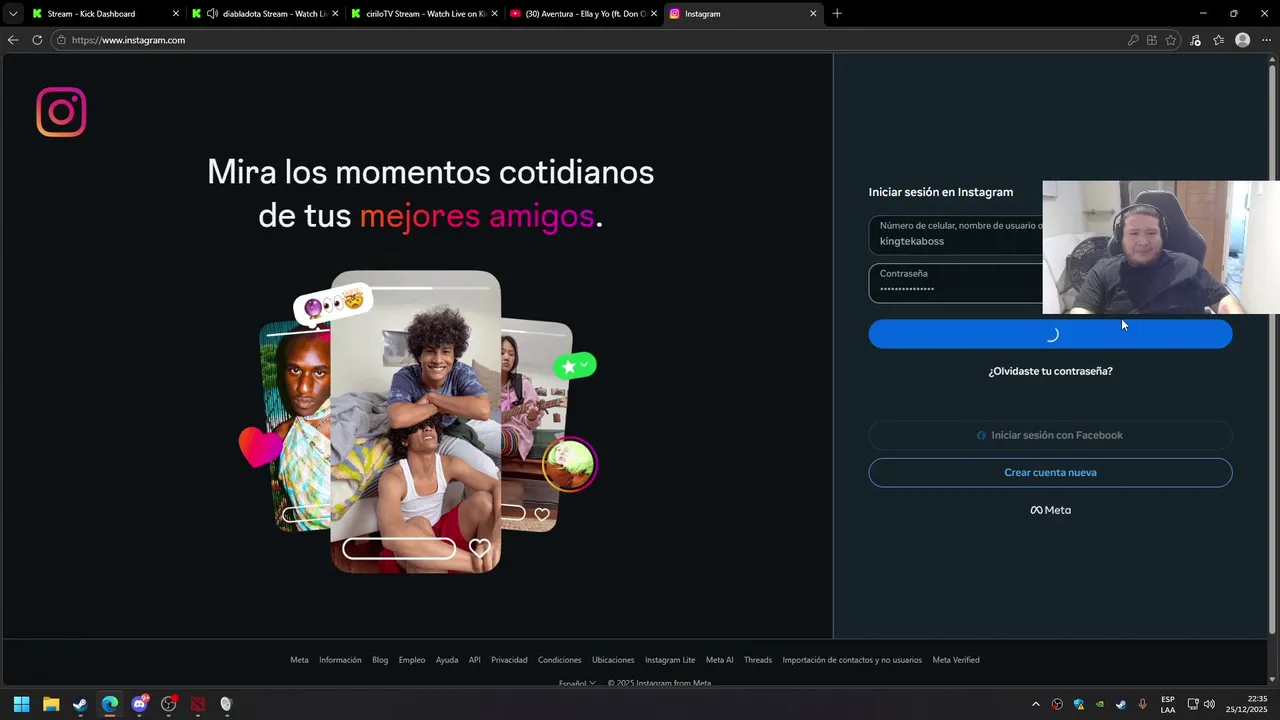Switch to the ciriloTV Stream tab
The image size is (1280, 720).
click(x=425, y=14)
